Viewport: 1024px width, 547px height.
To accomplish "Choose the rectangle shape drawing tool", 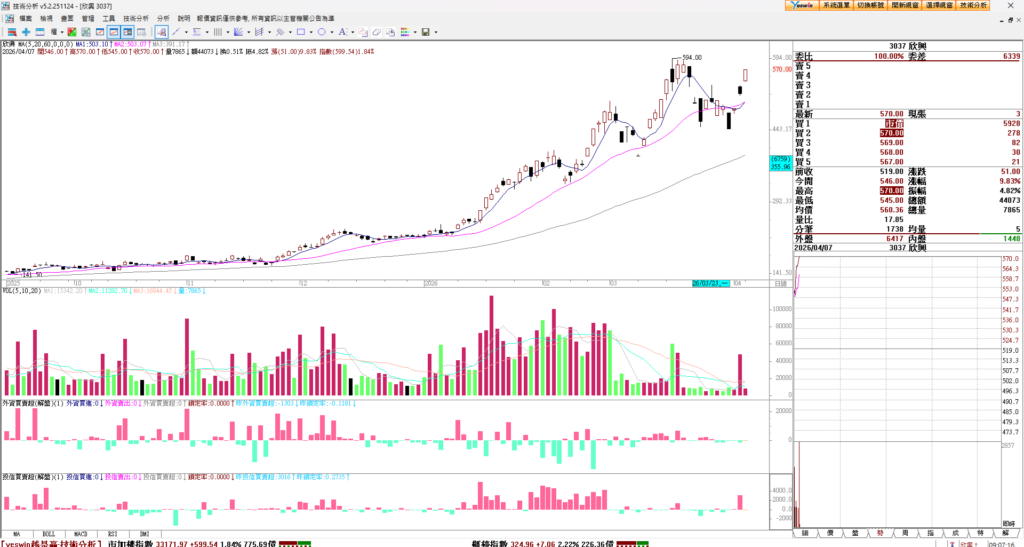I will tap(301, 32).
